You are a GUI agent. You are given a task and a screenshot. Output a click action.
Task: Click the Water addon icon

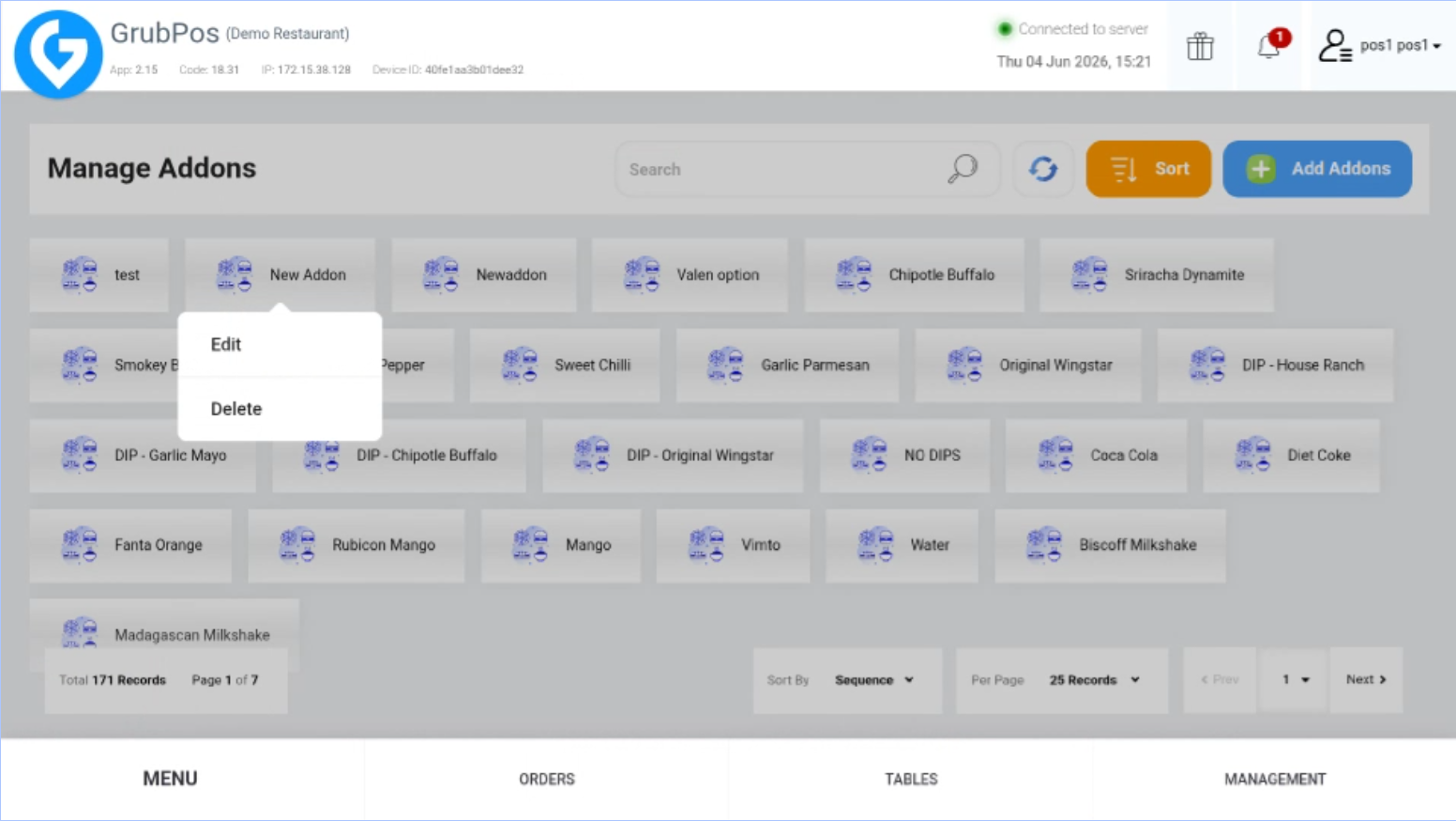(x=875, y=545)
